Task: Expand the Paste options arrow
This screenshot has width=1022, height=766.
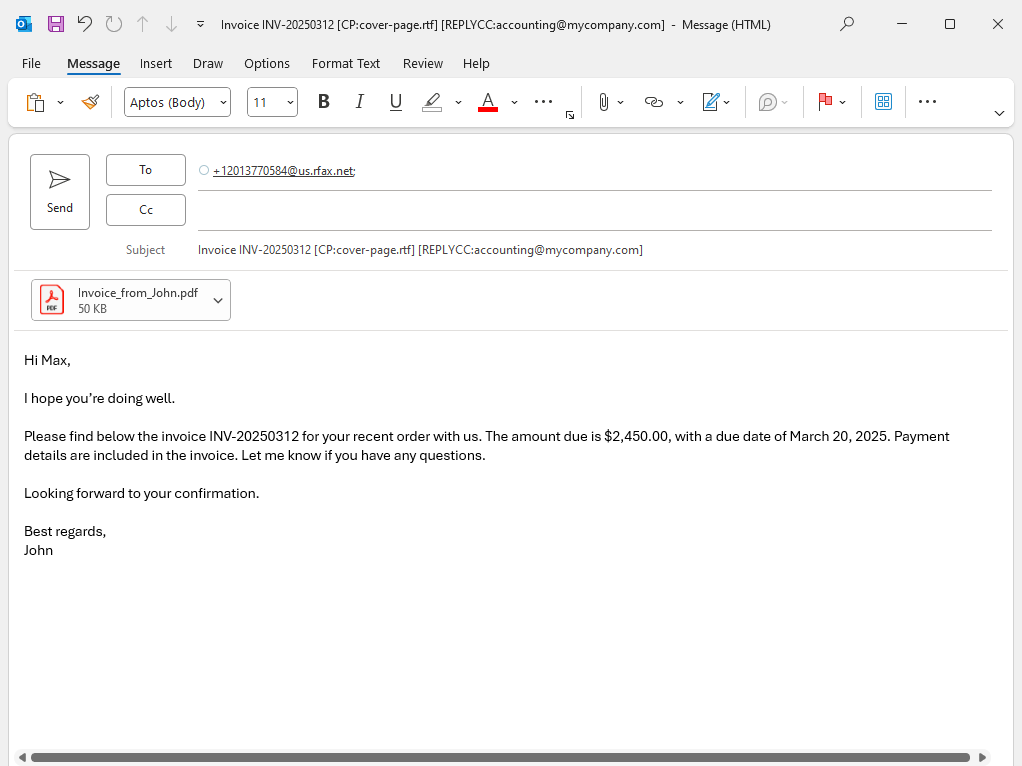Action: (61, 102)
